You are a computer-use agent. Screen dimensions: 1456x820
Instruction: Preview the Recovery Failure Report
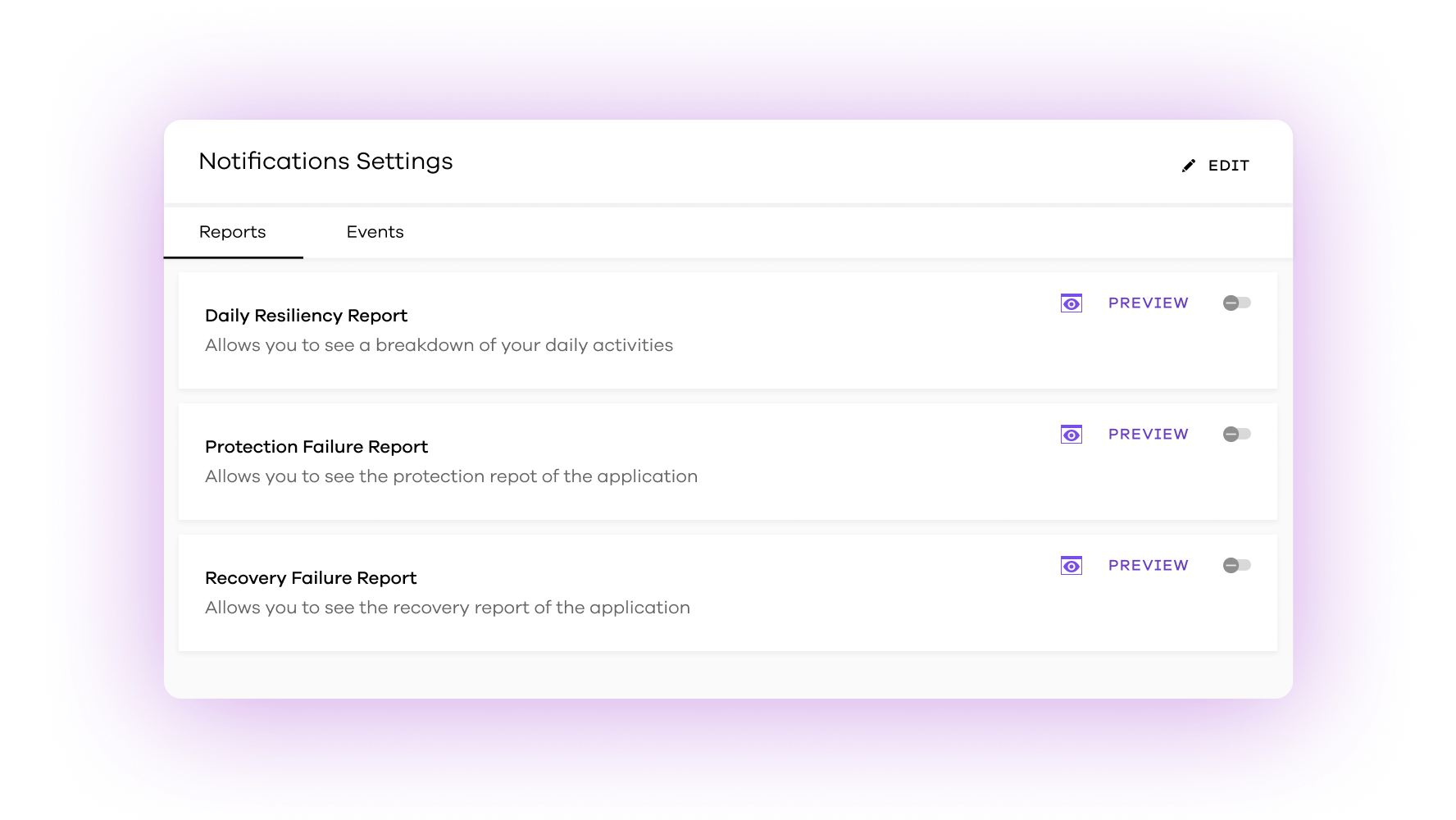click(1148, 566)
